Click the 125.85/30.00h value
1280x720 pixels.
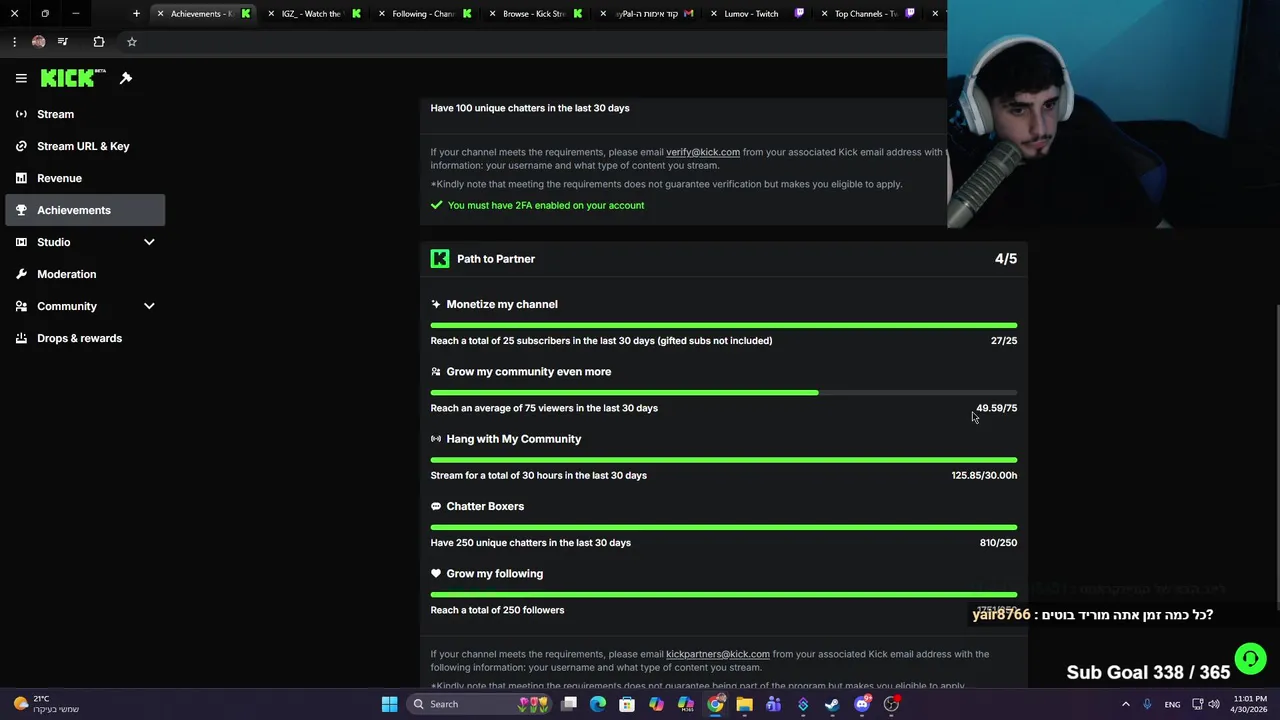pos(984,475)
